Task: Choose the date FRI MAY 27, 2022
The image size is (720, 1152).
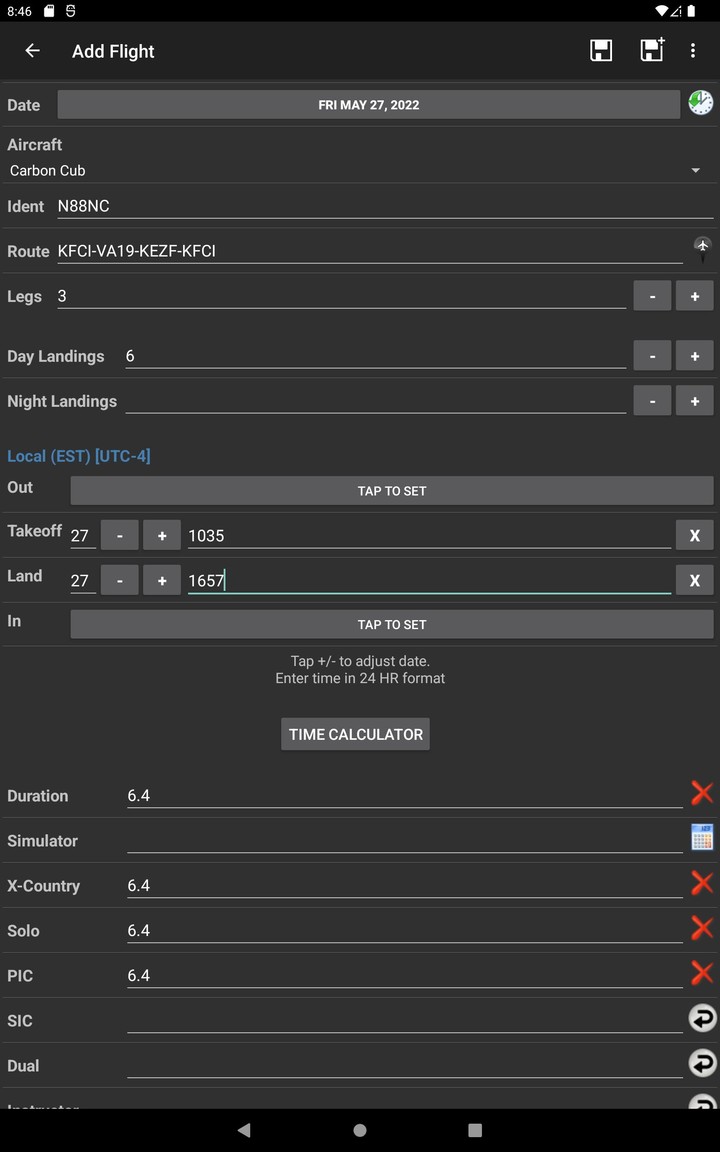Action: (x=369, y=105)
